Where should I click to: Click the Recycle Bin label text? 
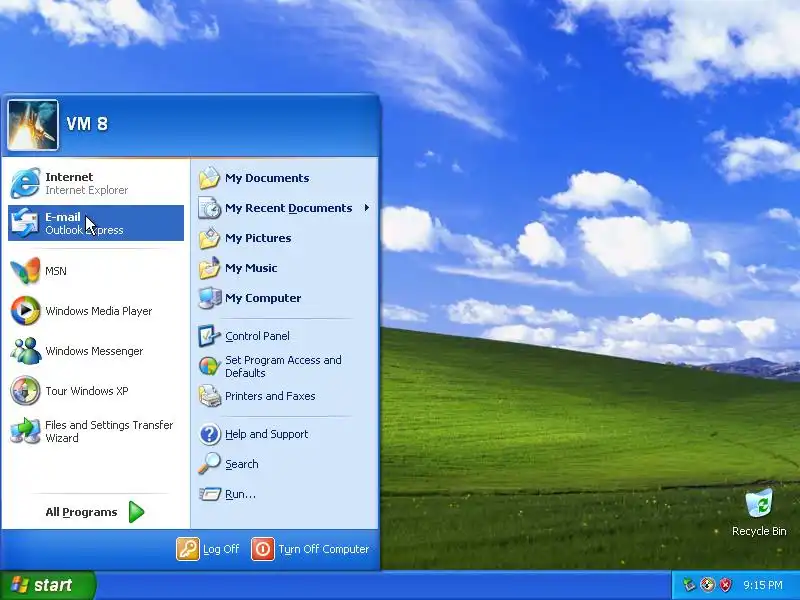coord(759,531)
